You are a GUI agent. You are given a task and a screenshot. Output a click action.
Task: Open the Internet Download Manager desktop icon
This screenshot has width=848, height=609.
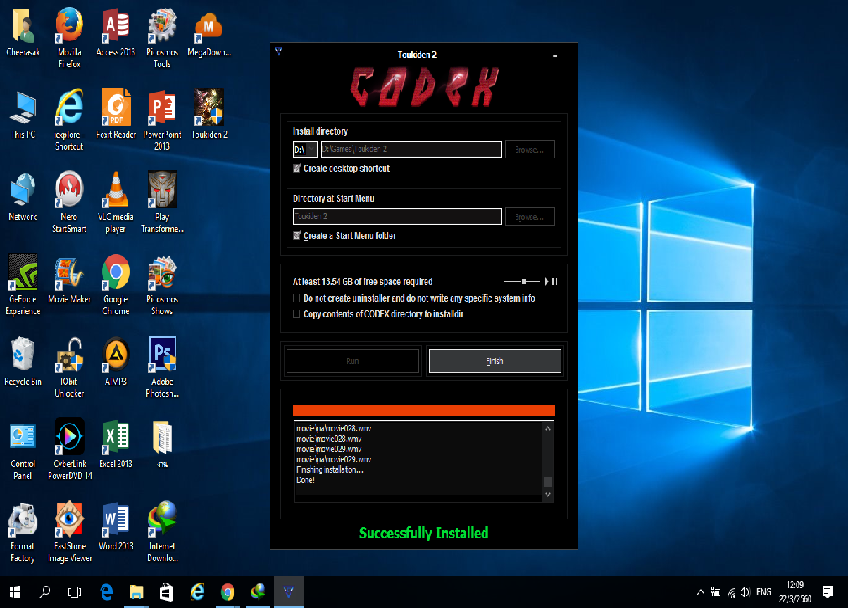[162, 532]
